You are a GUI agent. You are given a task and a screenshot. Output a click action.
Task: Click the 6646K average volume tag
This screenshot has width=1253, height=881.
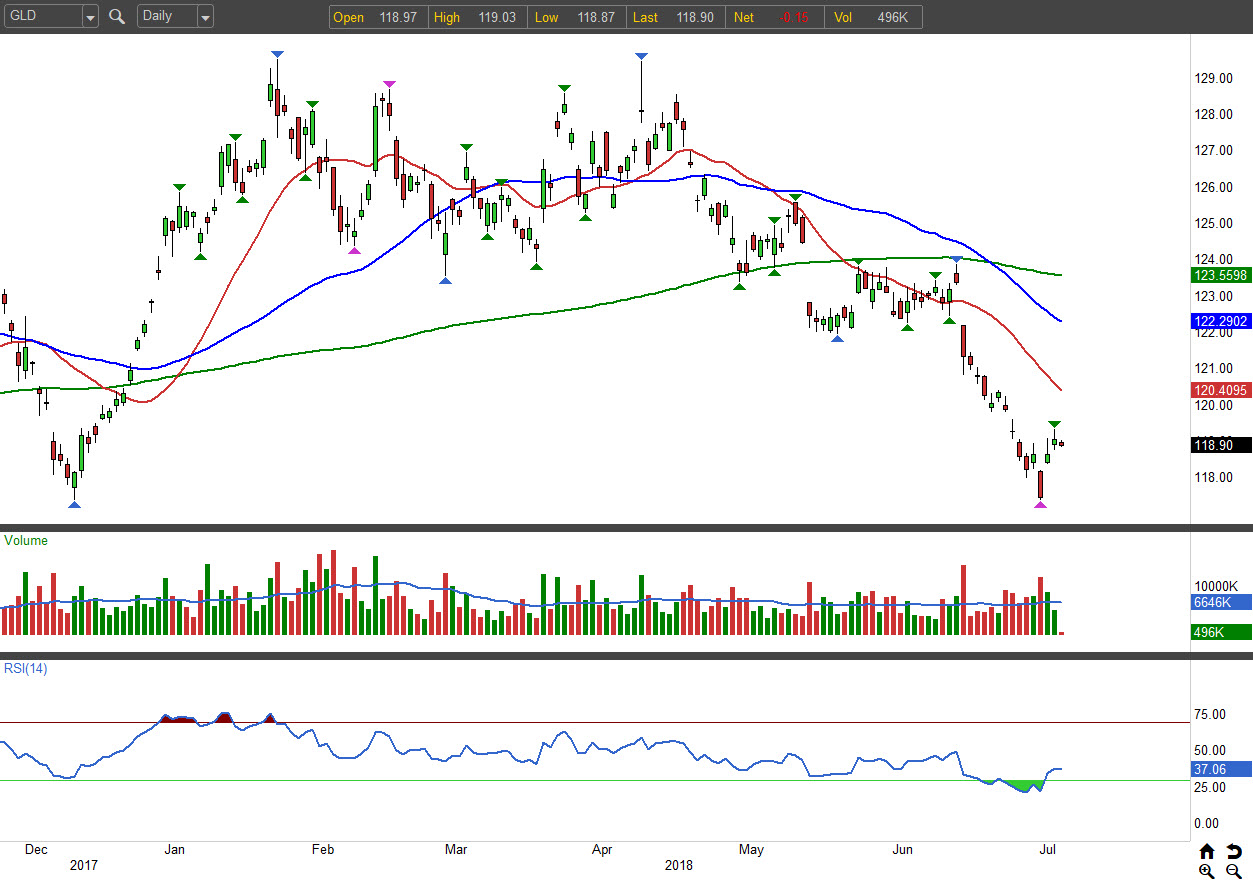(1220, 602)
